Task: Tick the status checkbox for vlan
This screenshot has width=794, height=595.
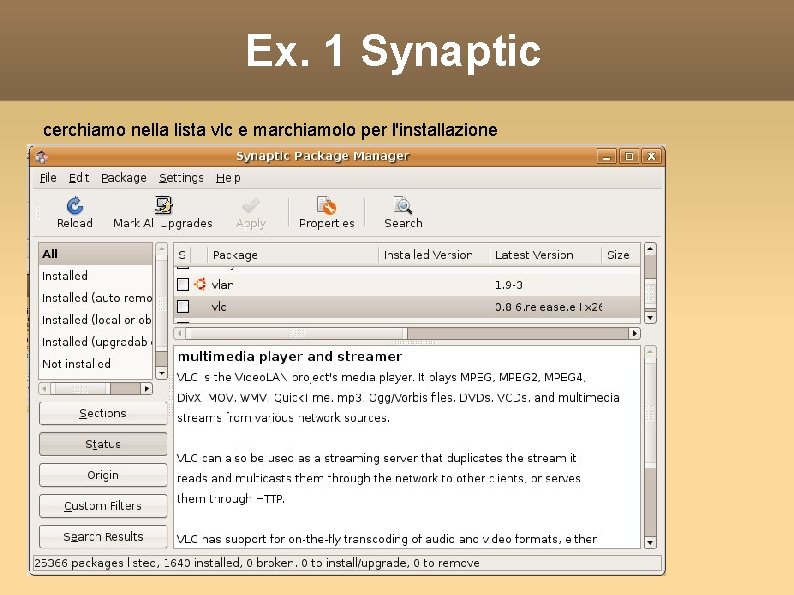Action: (x=183, y=284)
